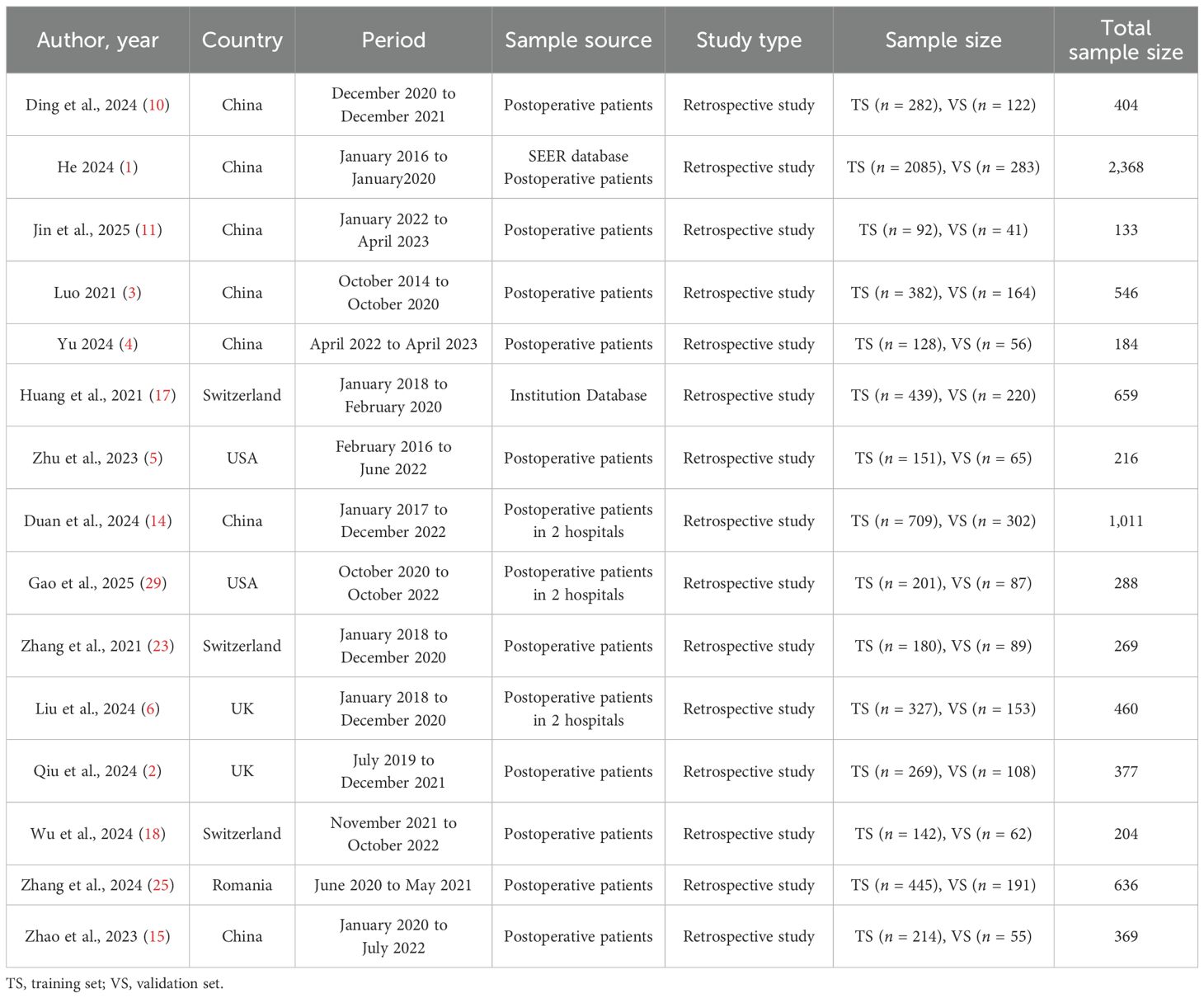Screen dimensions: 1204x998
Task: Open citation 3 beside Luo 2021
Action: click(131, 293)
